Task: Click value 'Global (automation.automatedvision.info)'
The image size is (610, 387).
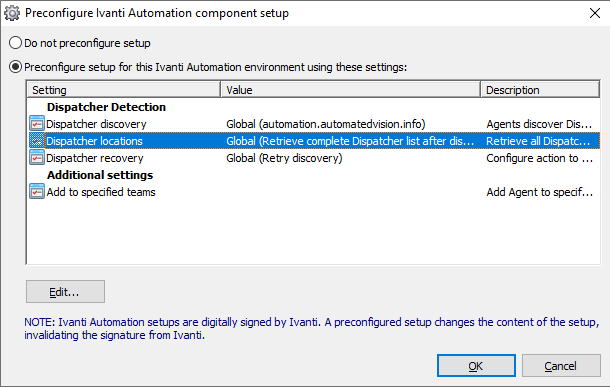Action: (x=326, y=124)
